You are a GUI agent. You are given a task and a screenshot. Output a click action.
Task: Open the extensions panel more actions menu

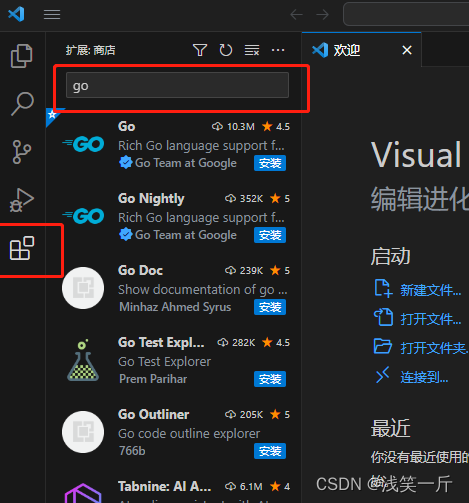[x=278, y=50]
